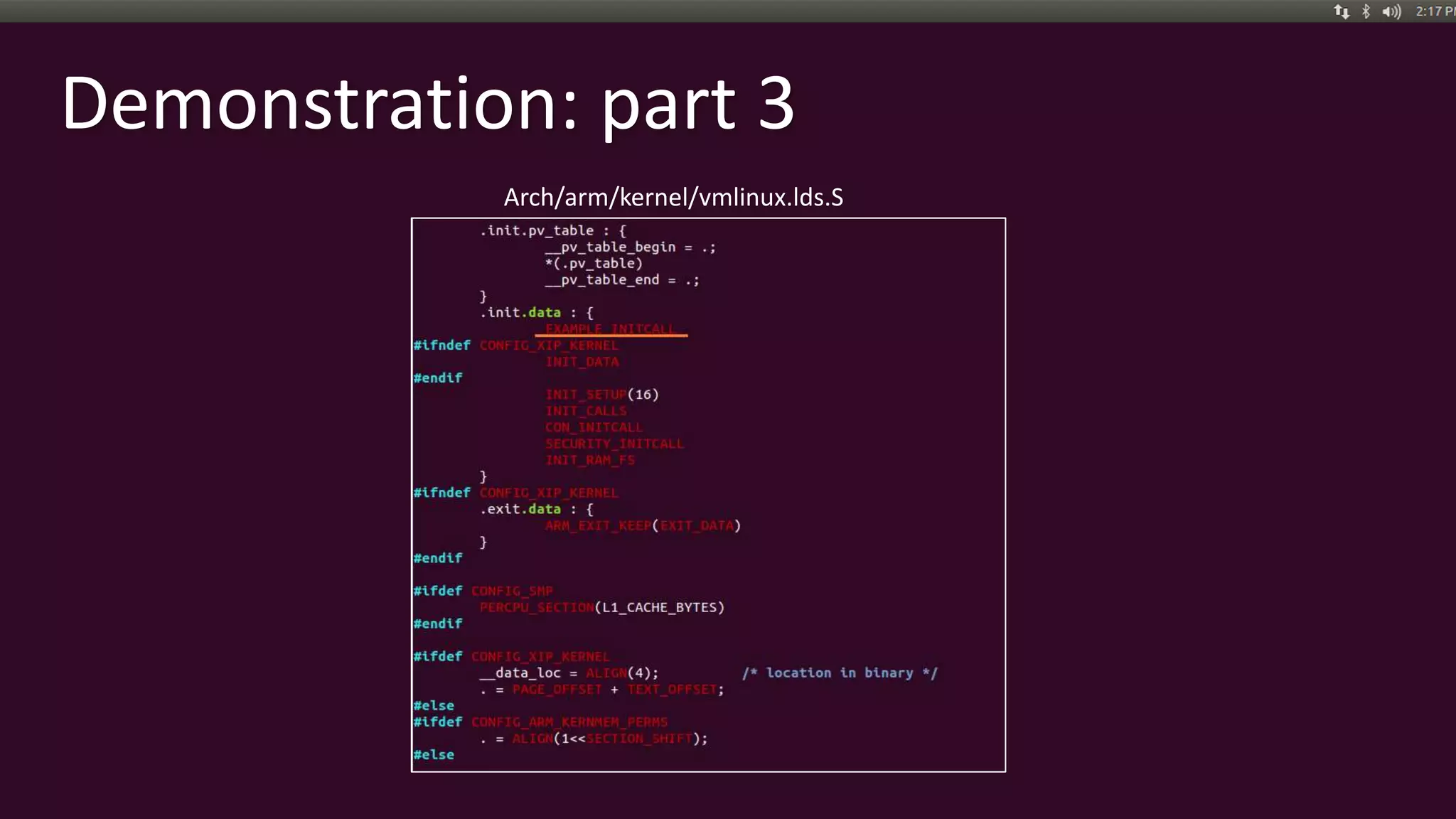Click the Bluetooth icon in top bar
The width and height of the screenshot is (1456, 819).
pos(1366,11)
